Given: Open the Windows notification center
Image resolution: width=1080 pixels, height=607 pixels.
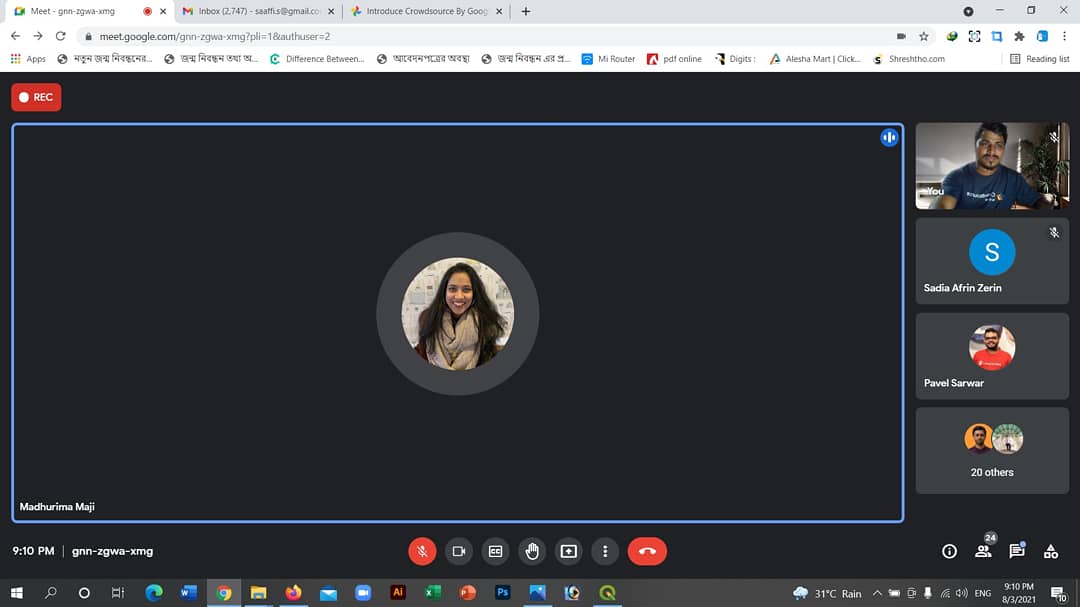Looking at the screenshot, I should [x=1059, y=593].
